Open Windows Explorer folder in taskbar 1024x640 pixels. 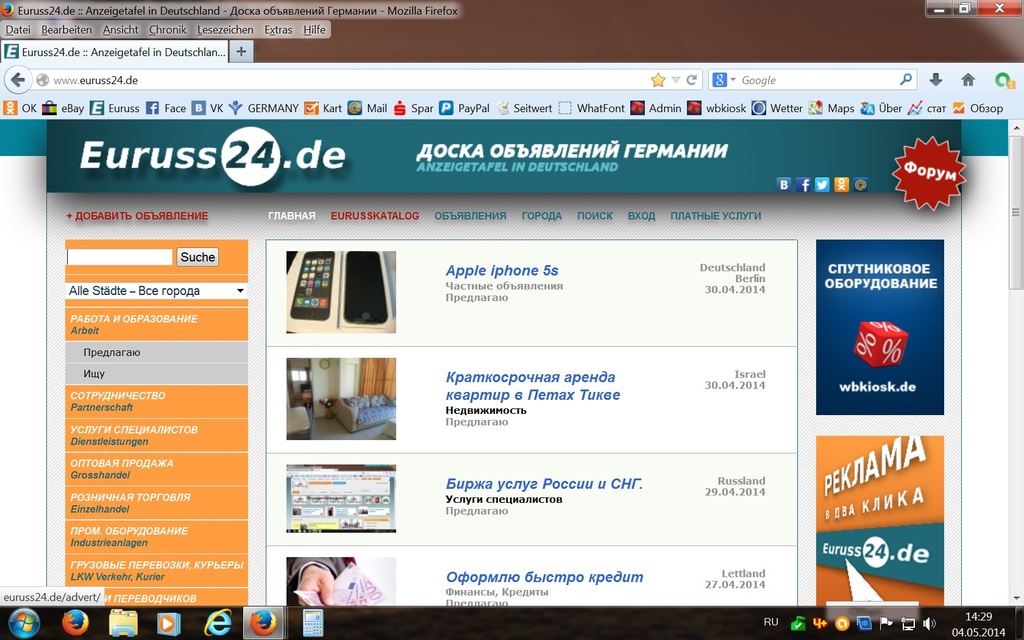(x=123, y=622)
